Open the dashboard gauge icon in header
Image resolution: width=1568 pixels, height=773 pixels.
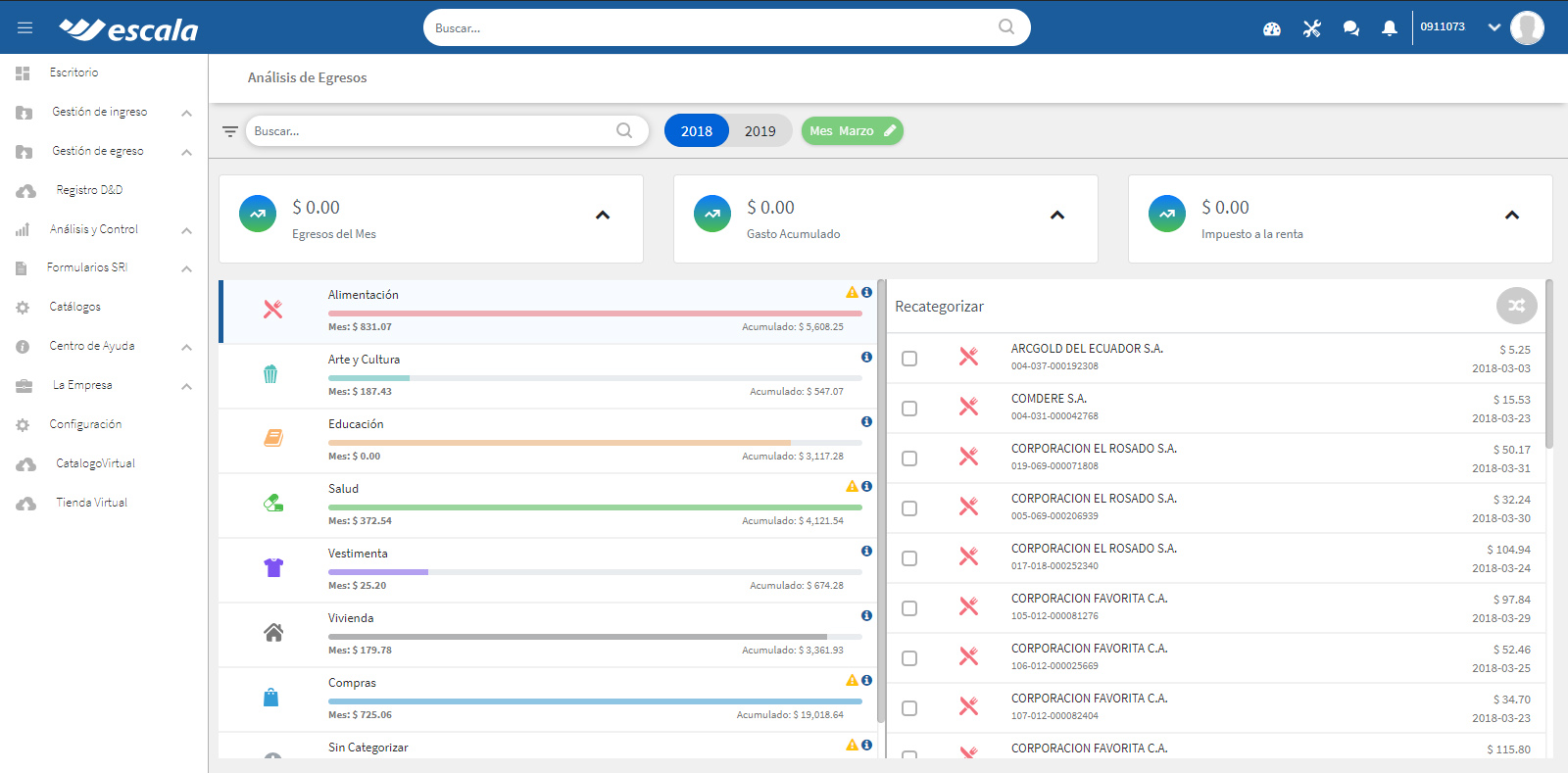pyautogui.click(x=1272, y=28)
